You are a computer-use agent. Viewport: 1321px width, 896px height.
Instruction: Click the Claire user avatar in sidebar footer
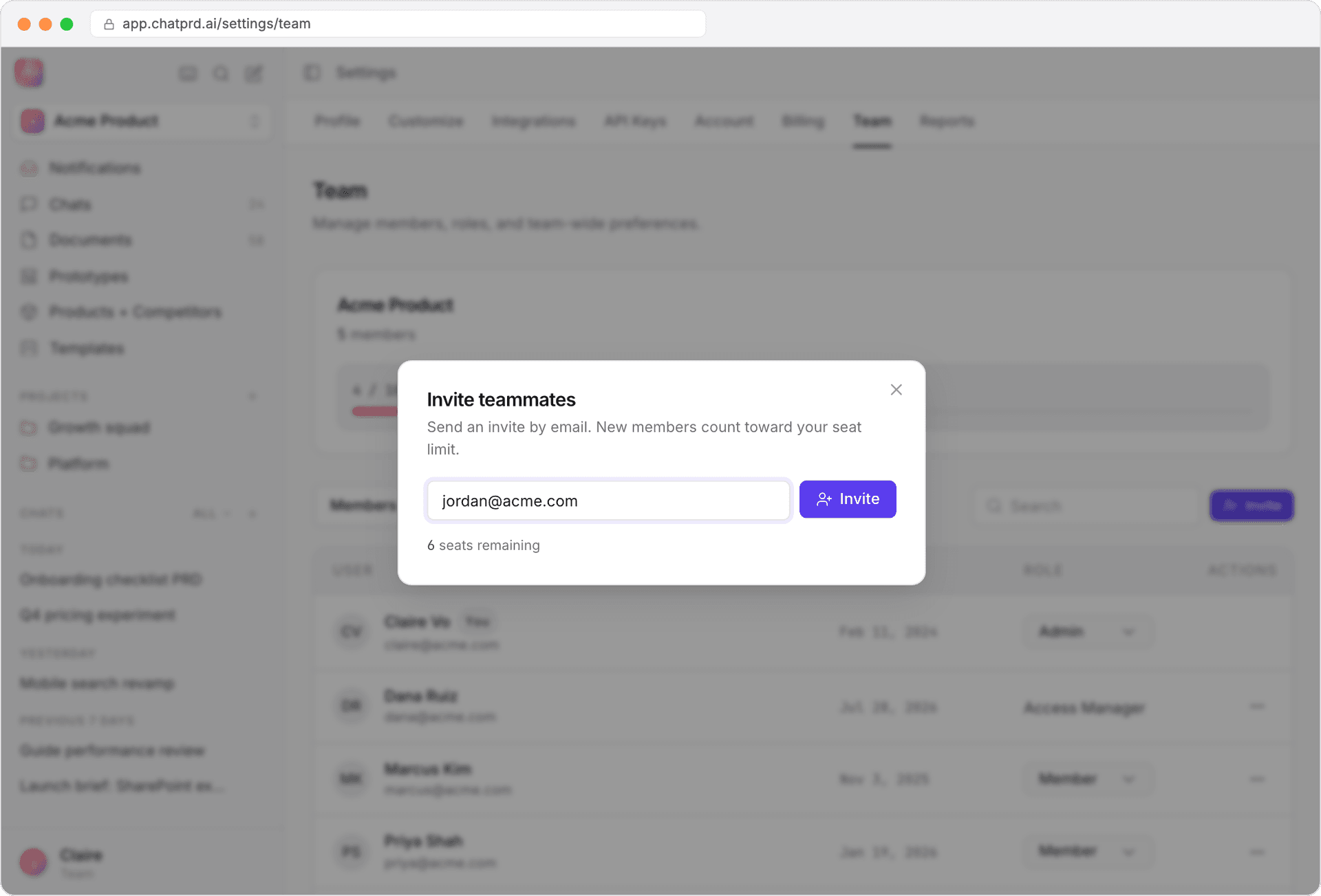point(33,862)
